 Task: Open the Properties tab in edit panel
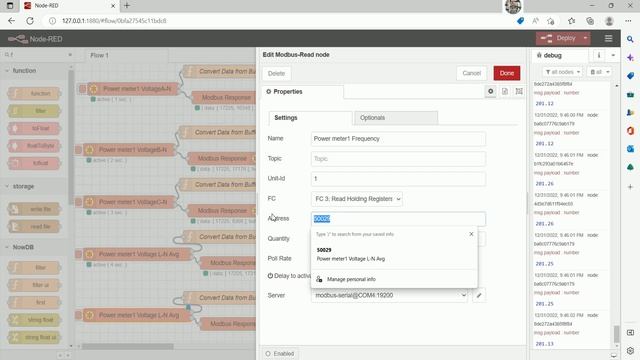(x=302, y=92)
